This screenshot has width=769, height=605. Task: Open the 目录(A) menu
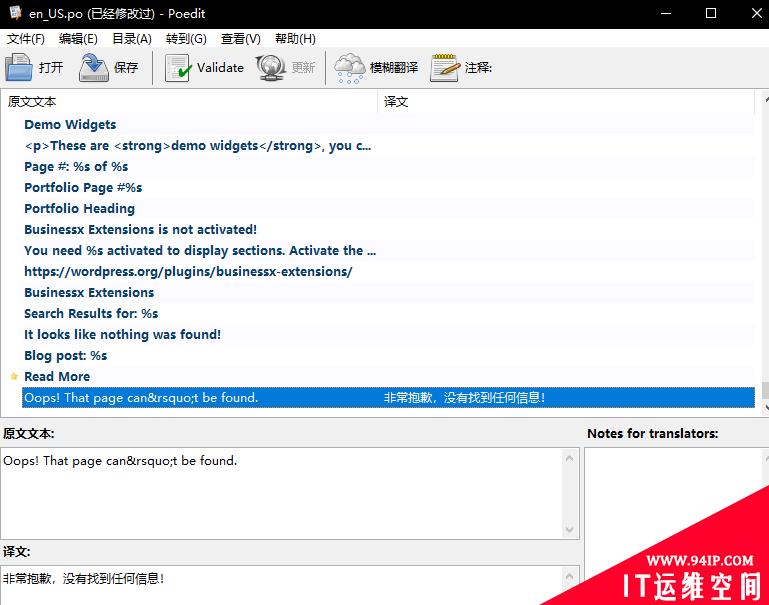[132, 39]
